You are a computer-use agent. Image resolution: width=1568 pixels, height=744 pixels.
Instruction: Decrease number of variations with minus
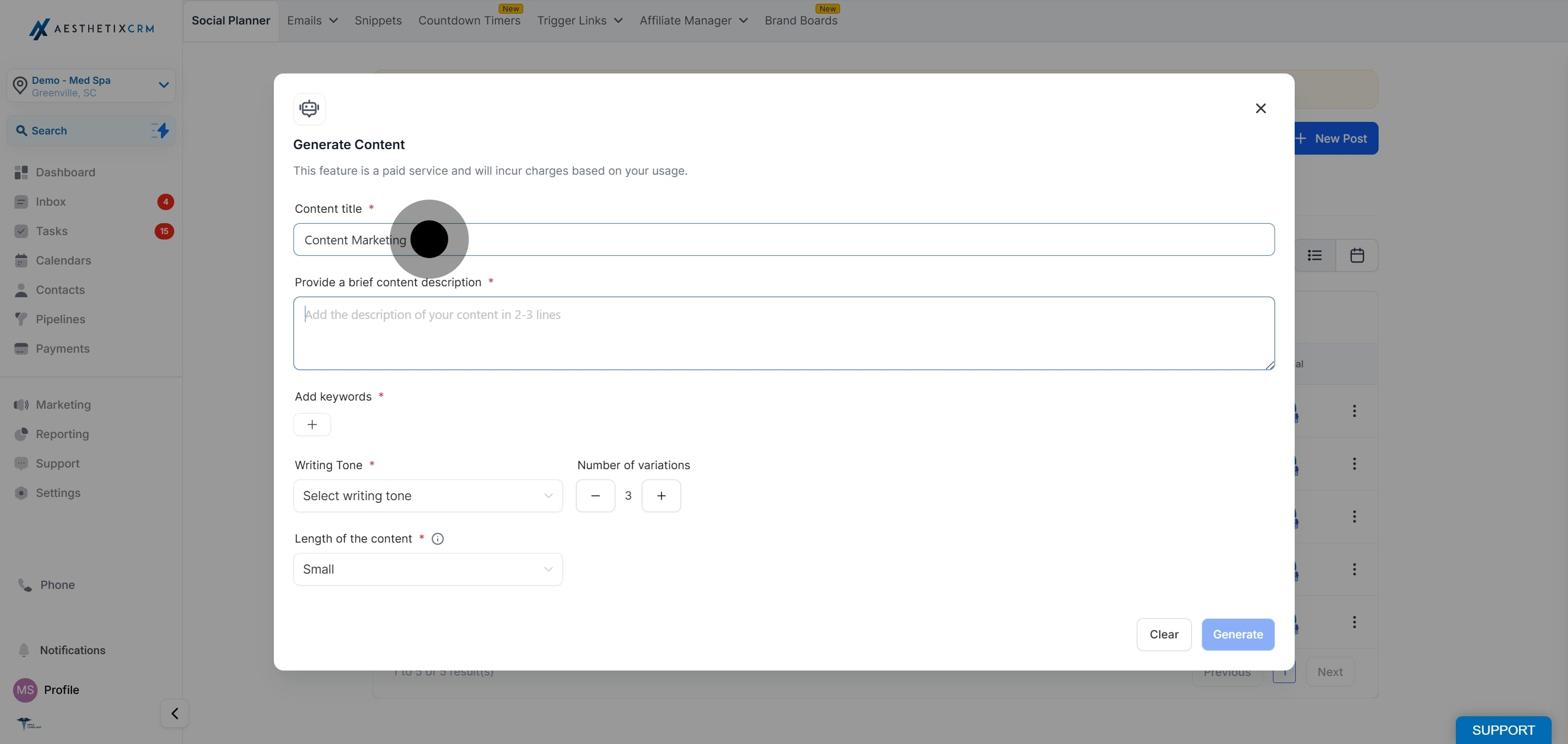(x=595, y=496)
